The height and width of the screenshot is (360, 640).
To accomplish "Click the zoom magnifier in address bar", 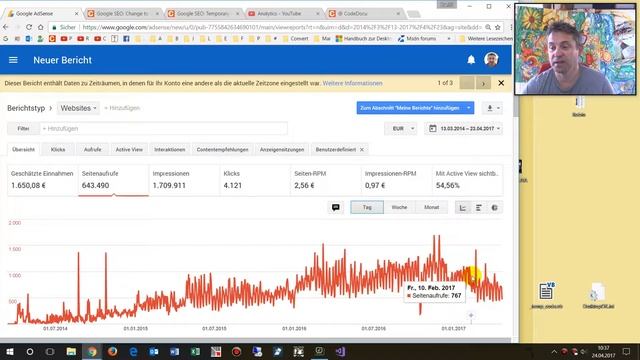I will coord(488,27).
